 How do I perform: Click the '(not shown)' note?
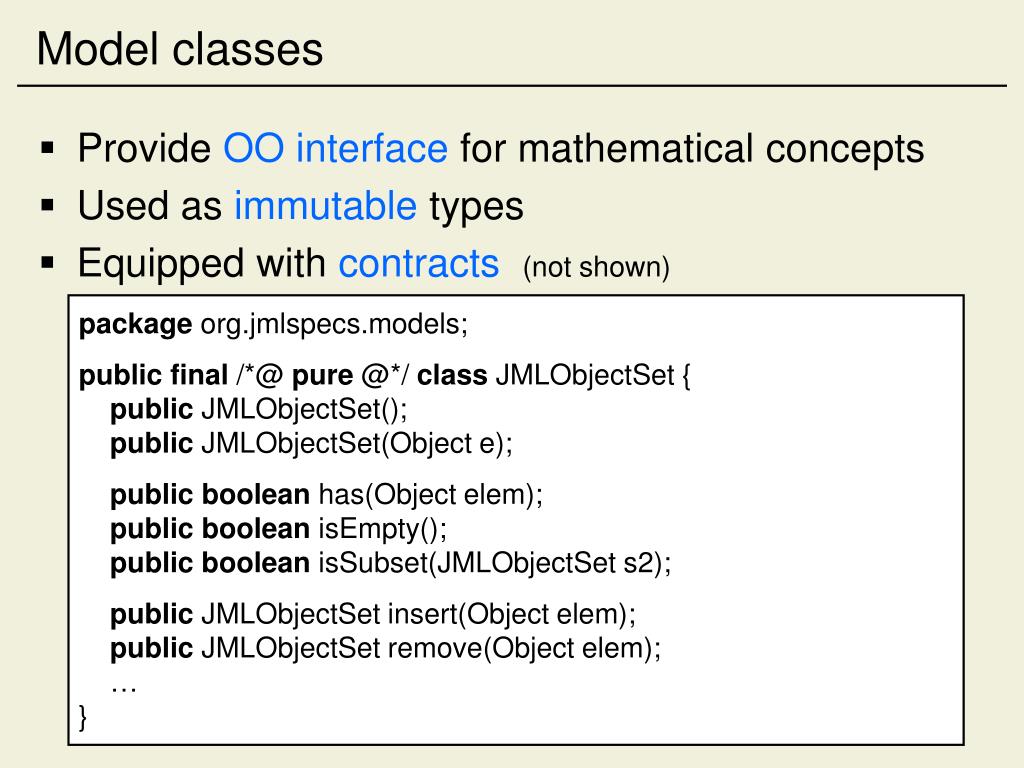[596, 267]
